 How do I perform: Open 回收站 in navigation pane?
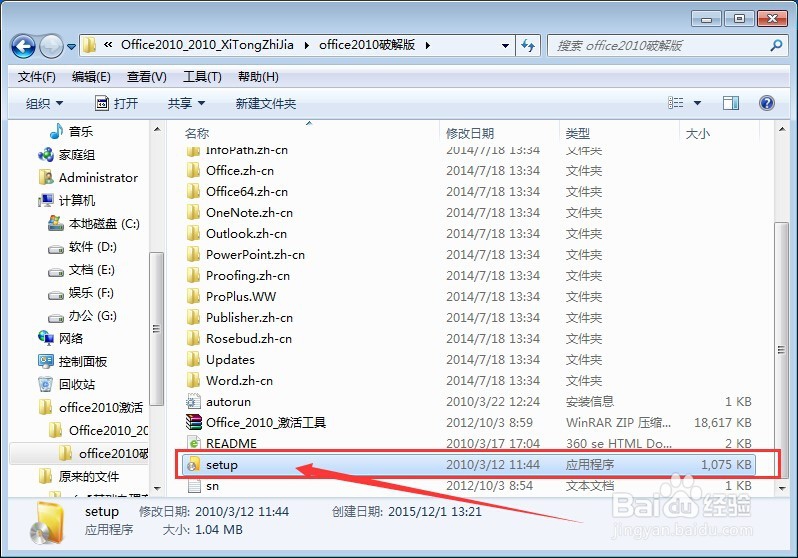(x=67, y=384)
